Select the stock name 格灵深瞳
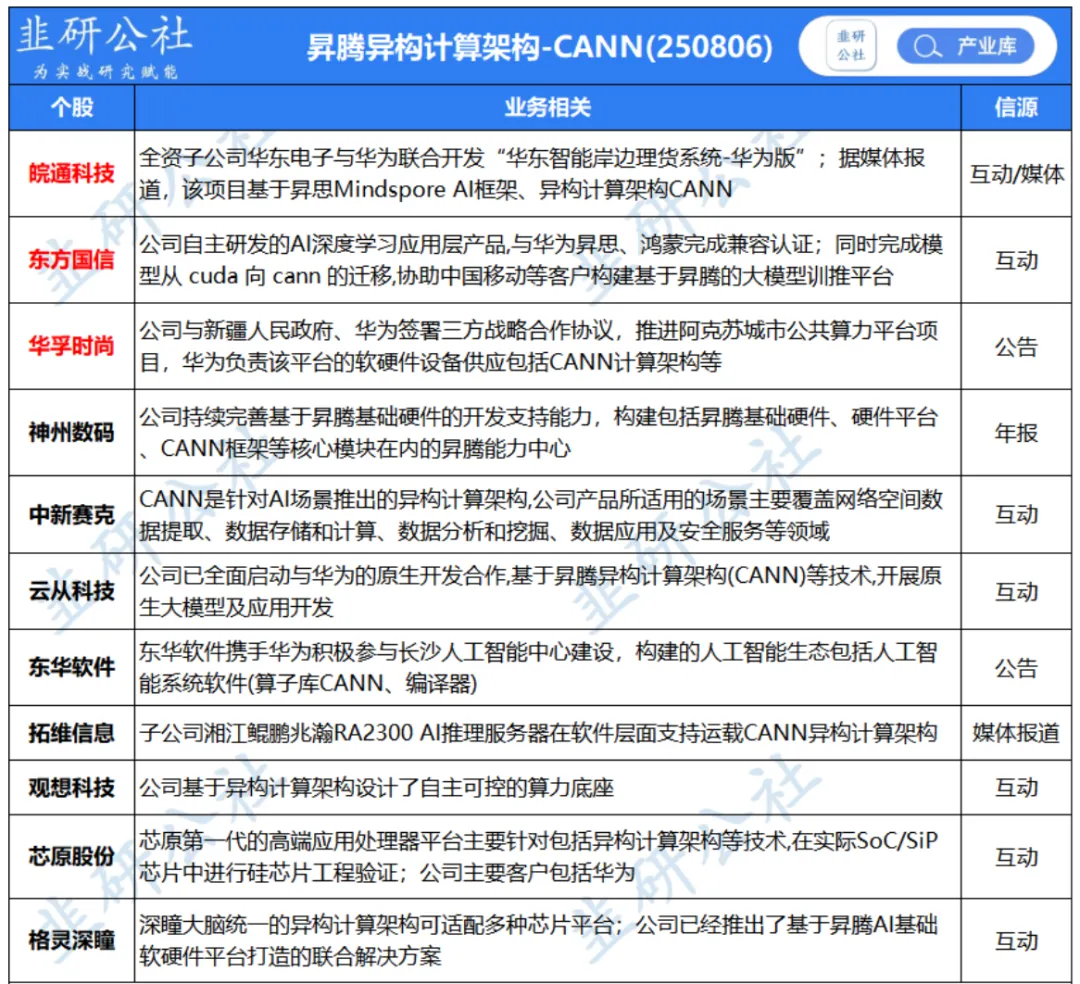Viewport: 1080px width, 984px height. (72, 941)
